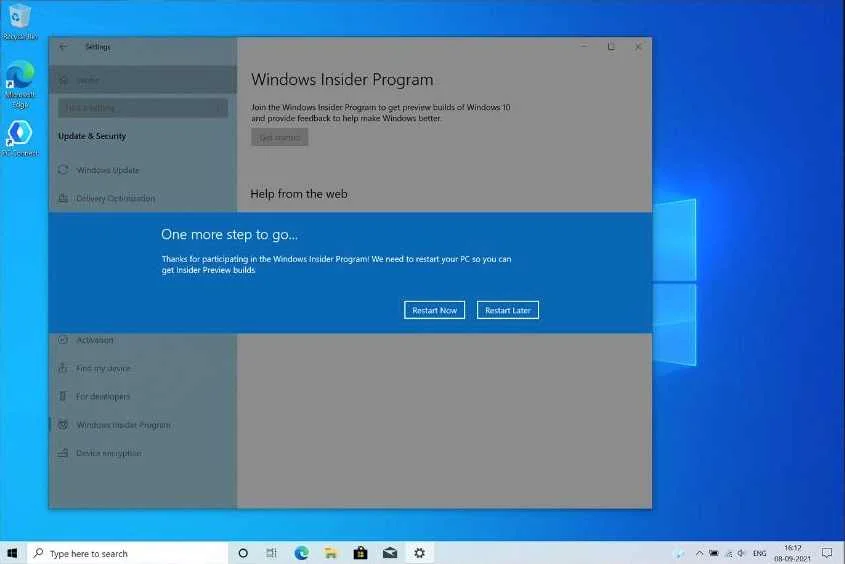Click the volume speaker tray icon
Image resolution: width=845 pixels, height=564 pixels.
pyautogui.click(x=742, y=553)
